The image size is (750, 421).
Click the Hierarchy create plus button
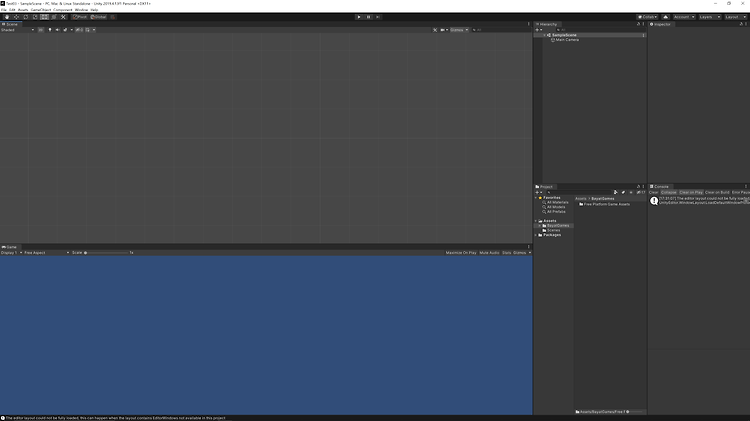537,30
